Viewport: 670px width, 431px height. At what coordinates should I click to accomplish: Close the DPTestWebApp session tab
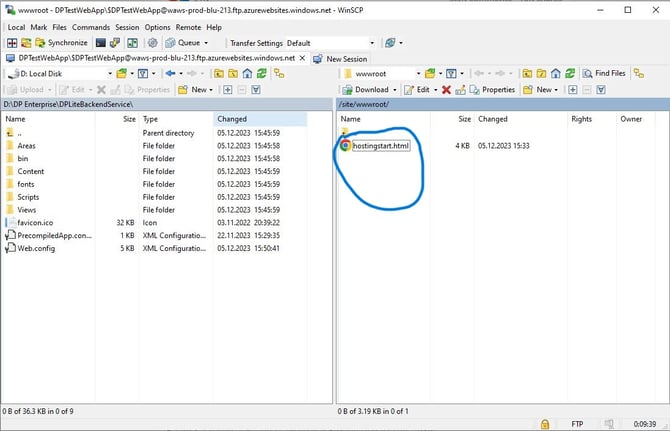point(302,58)
